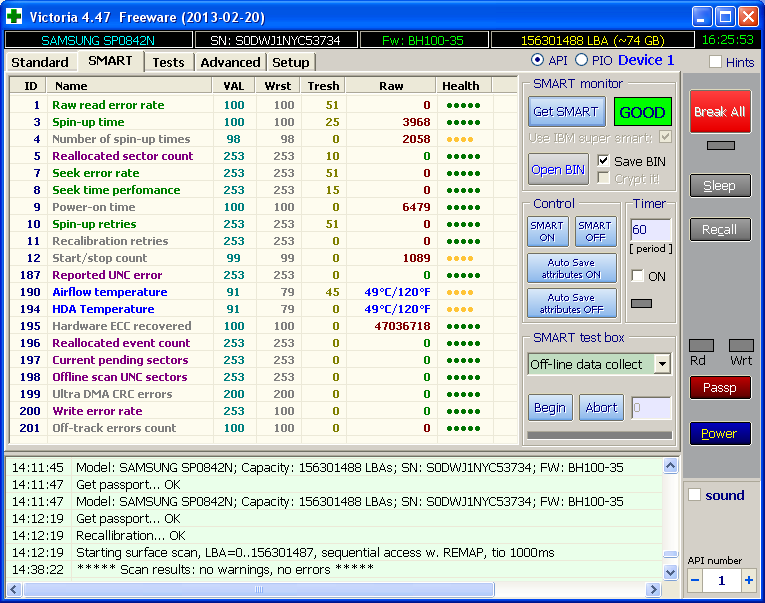
Task: Open the Advanced tab
Action: tap(230, 62)
